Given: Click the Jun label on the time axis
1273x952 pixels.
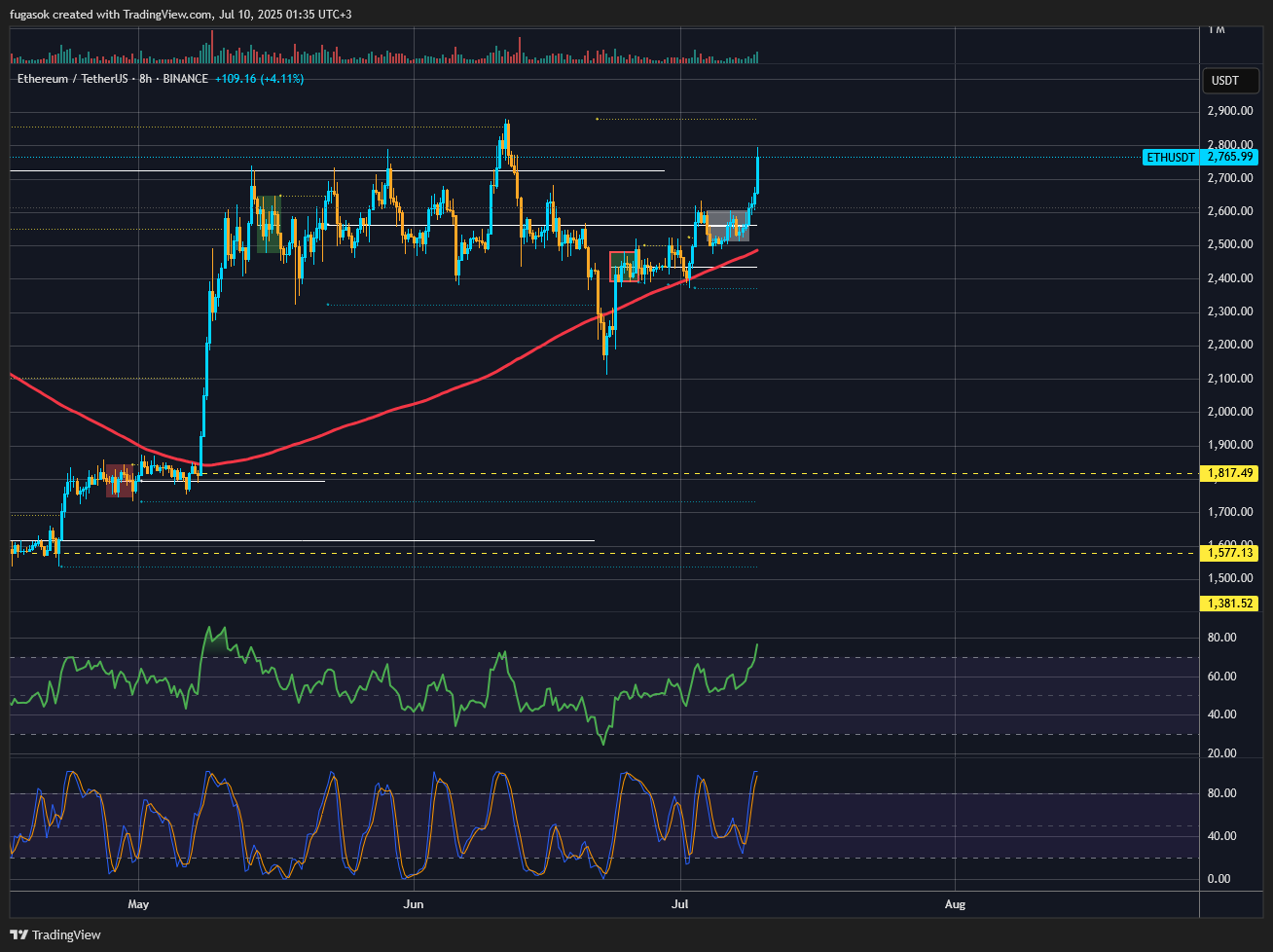Looking at the screenshot, I should click(415, 904).
